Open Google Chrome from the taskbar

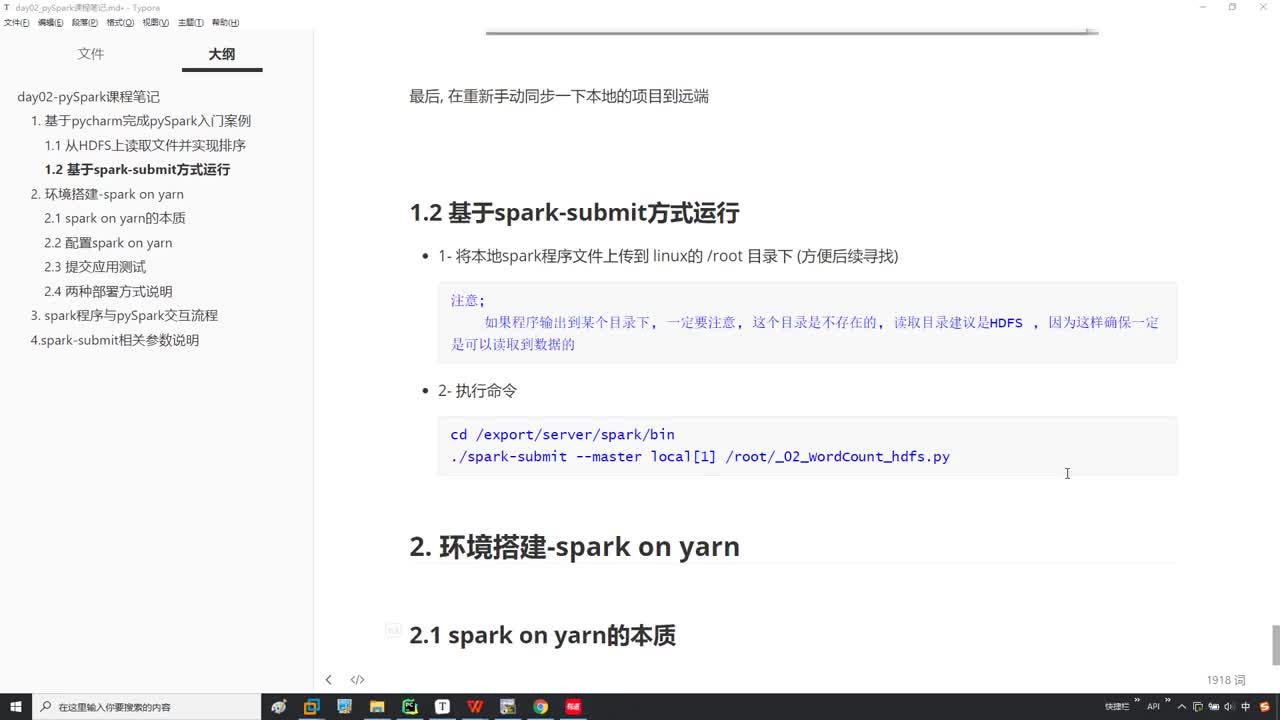pos(540,707)
